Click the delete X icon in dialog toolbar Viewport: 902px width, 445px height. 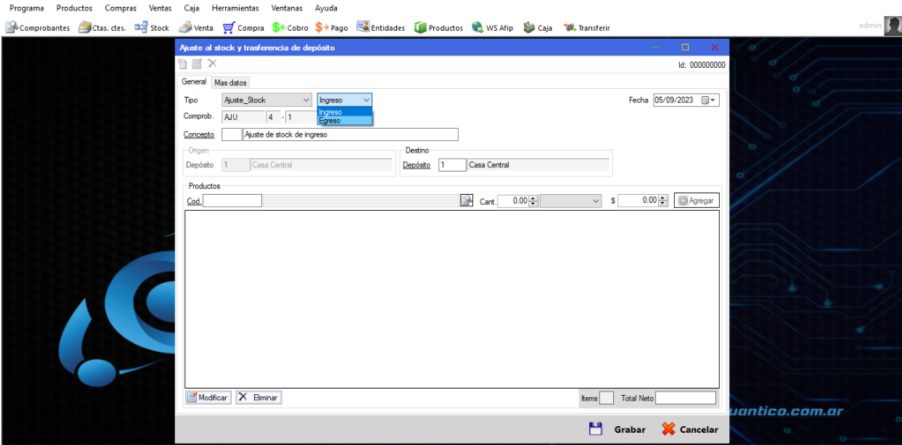(212, 64)
